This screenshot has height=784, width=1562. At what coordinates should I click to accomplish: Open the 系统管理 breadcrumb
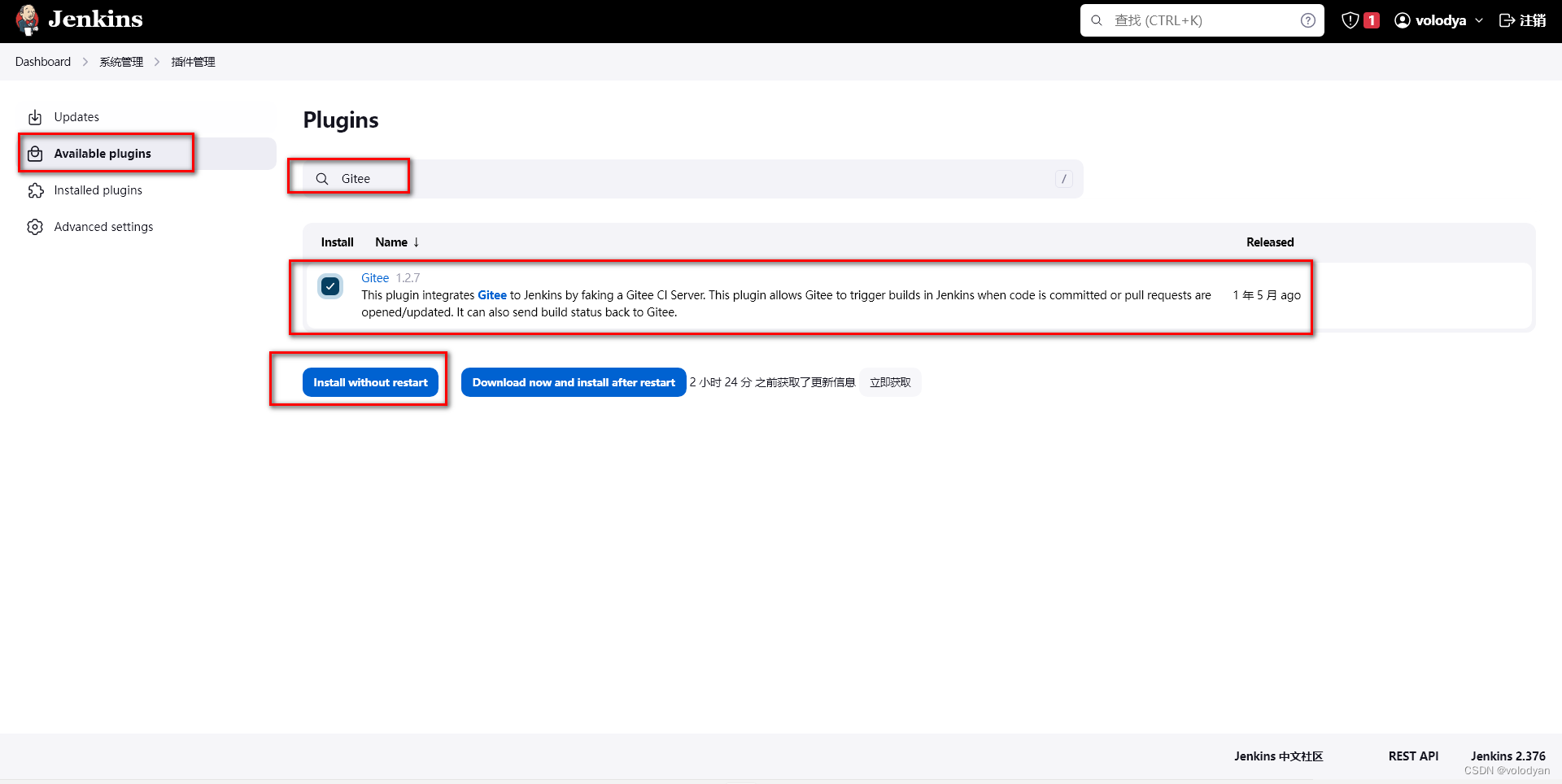[x=121, y=62]
